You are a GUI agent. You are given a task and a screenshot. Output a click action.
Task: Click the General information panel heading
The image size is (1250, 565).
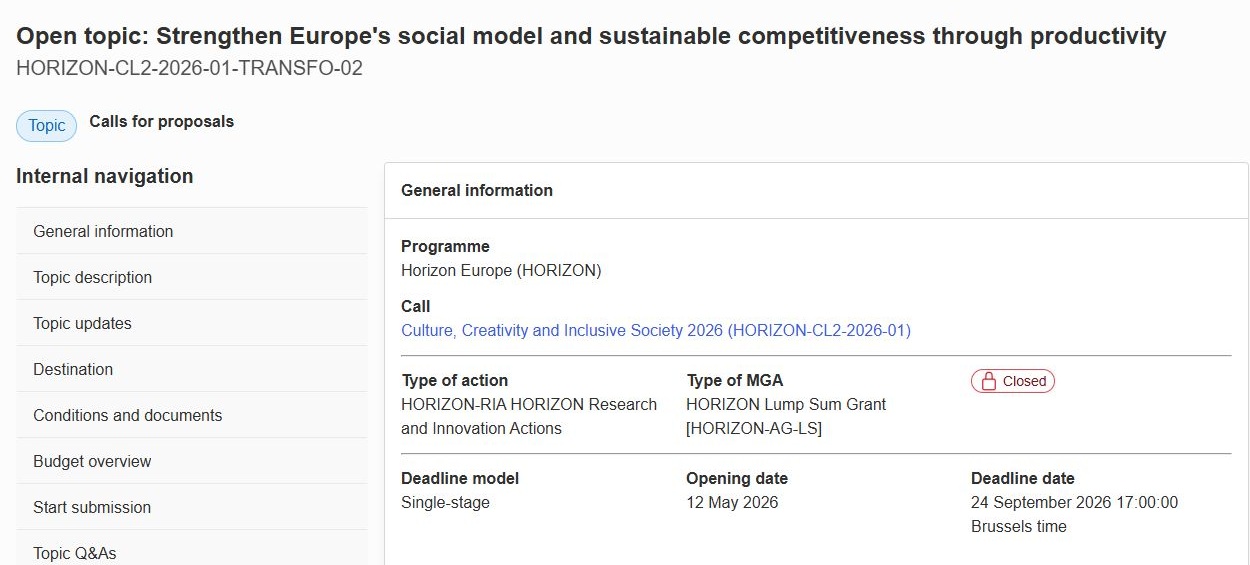click(x=477, y=190)
